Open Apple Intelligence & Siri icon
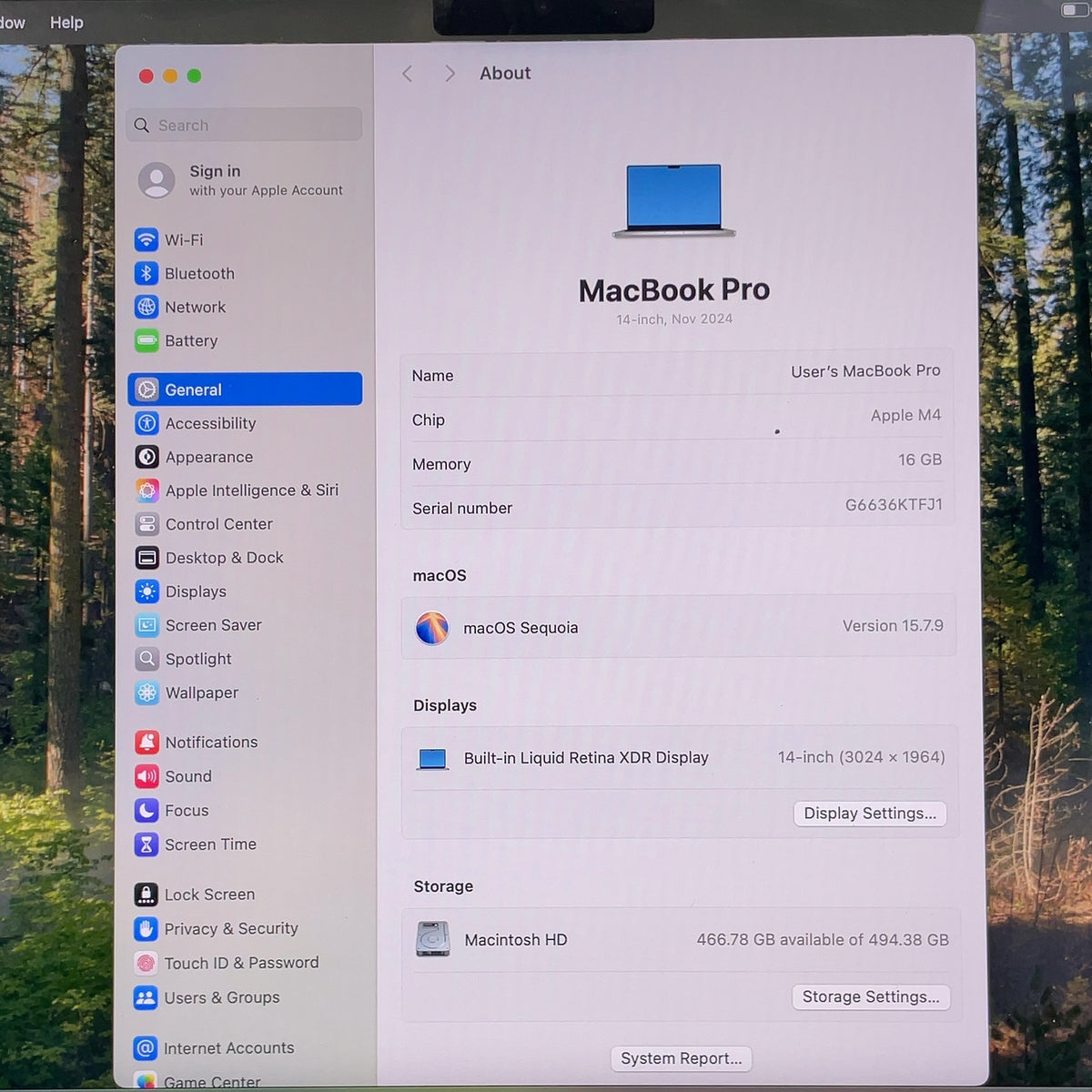The width and height of the screenshot is (1092, 1092). (x=147, y=490)
